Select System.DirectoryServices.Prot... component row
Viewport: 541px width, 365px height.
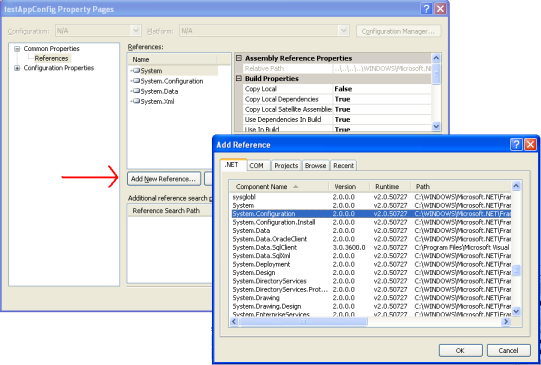(371, 289)
